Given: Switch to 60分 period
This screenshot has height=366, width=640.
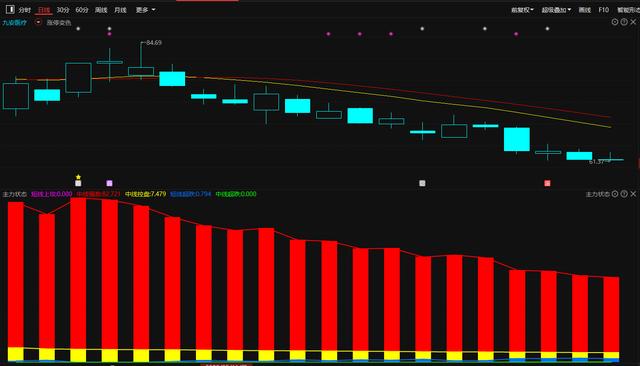Looking at the screenshot, I should point(82,10).
